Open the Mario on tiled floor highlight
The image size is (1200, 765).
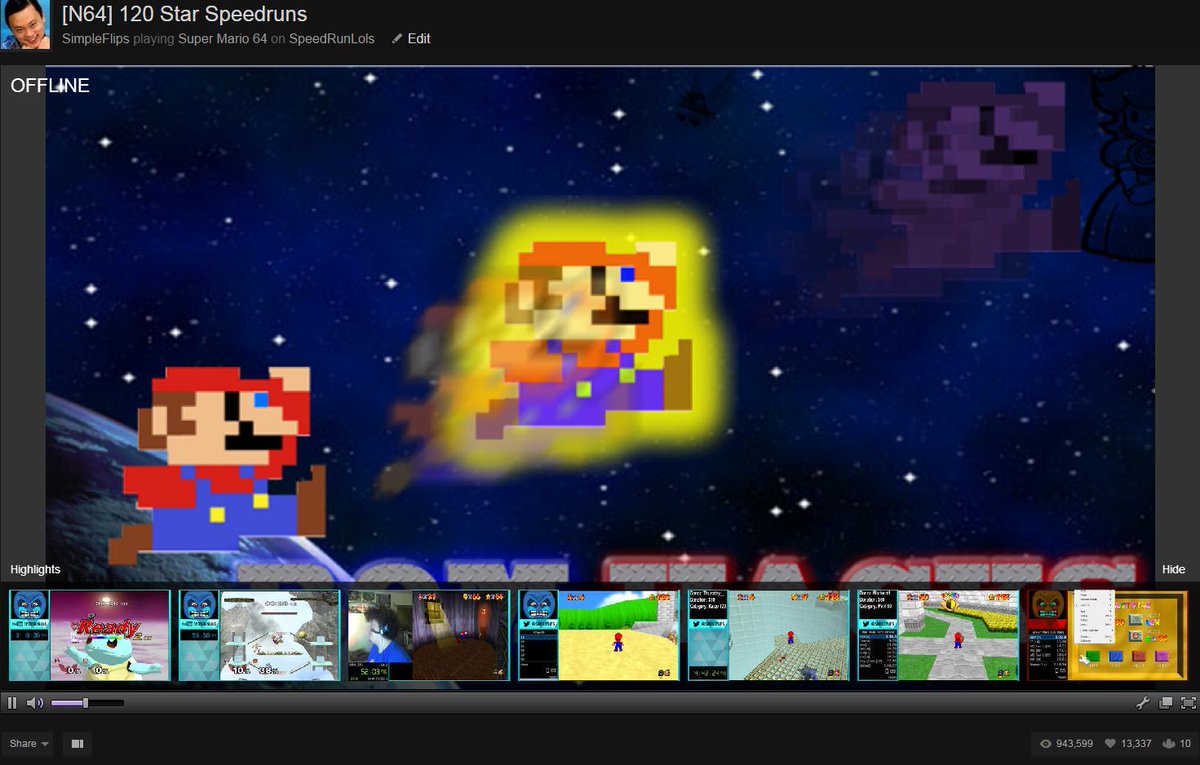[x=769, y=635]
